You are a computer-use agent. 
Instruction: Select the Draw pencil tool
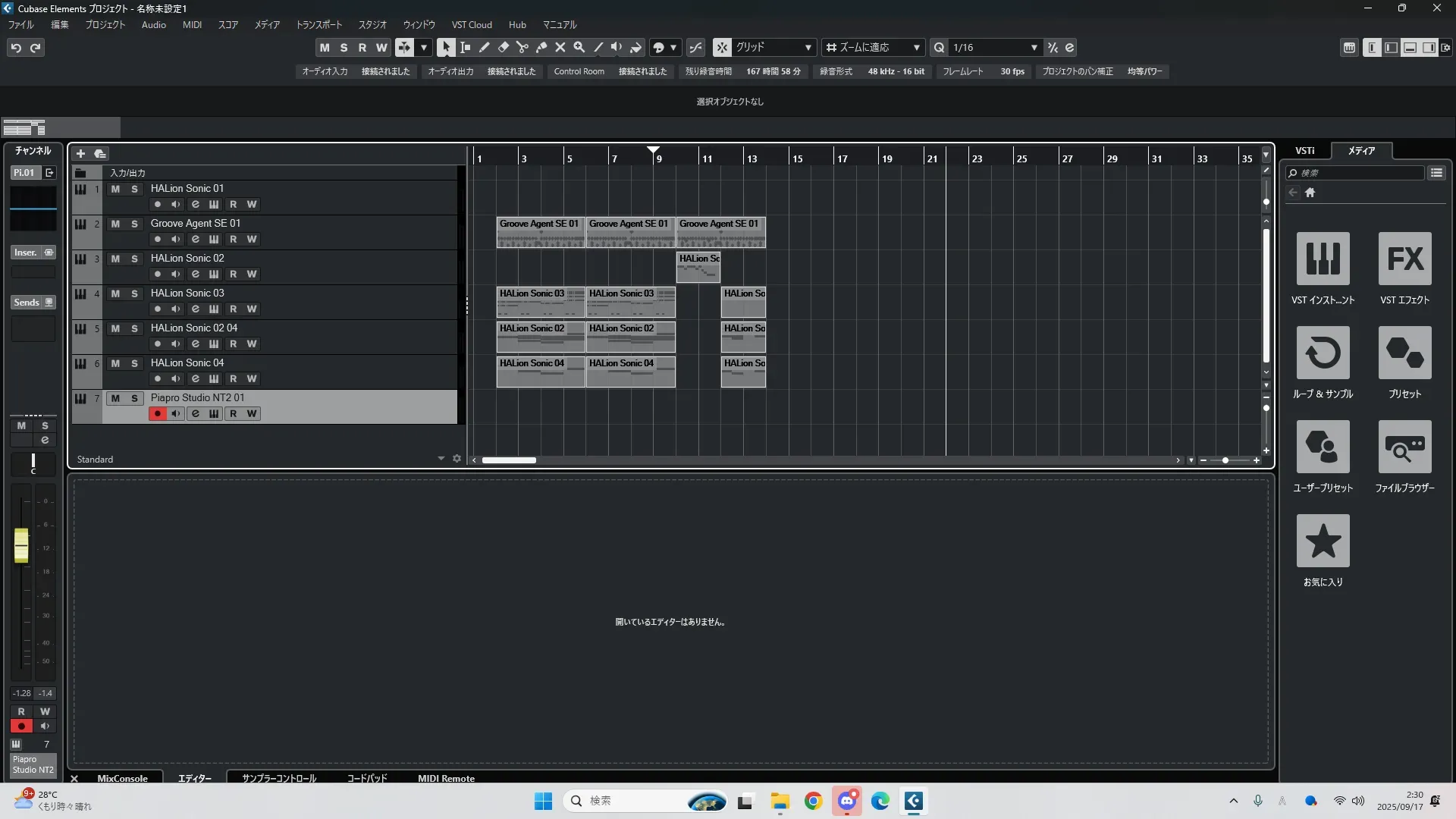[485, 47]
